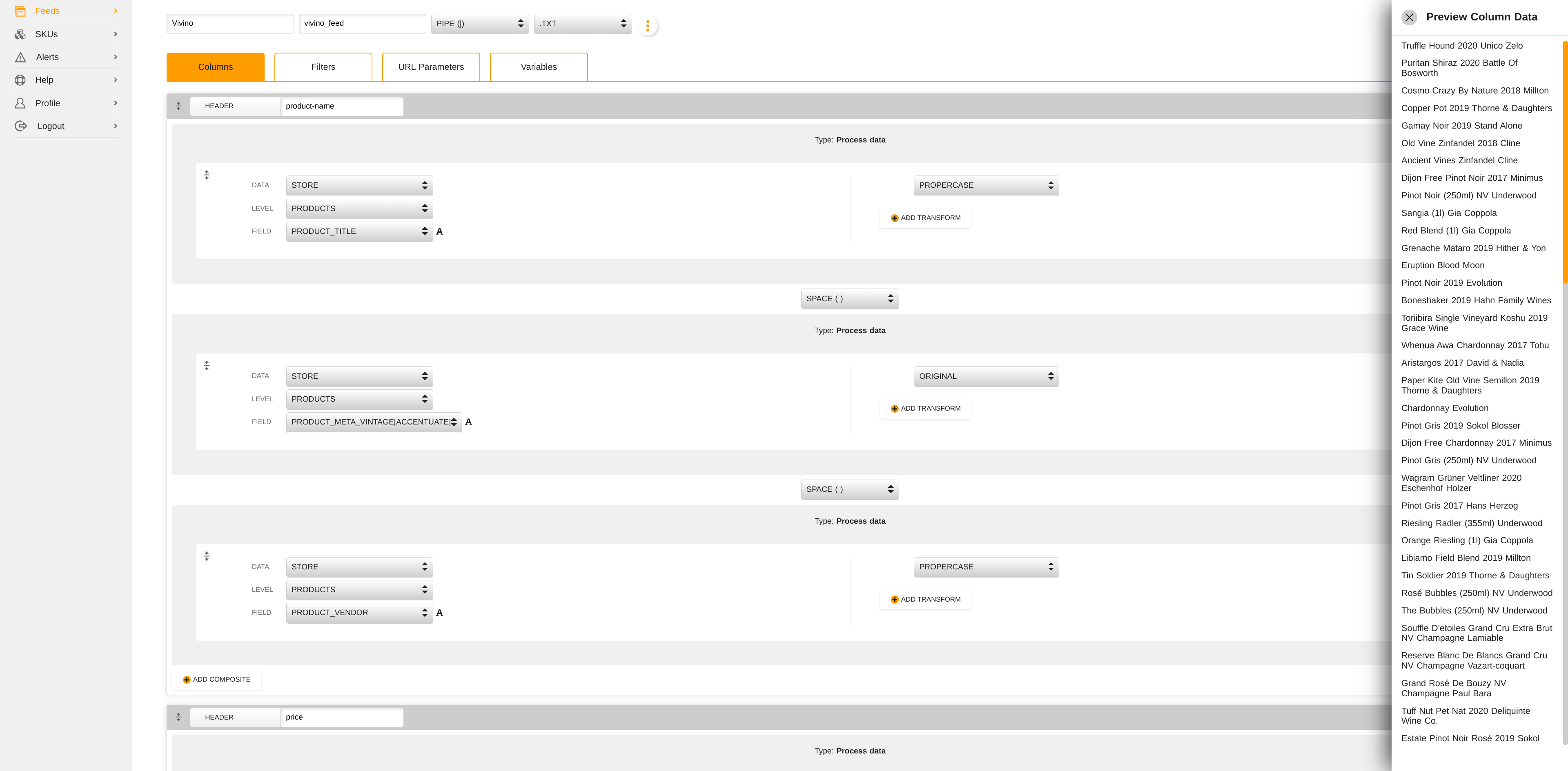Click preview row Libiamo Field Blend 2019 Millton
The image size is (1568, 771).
1466,558
